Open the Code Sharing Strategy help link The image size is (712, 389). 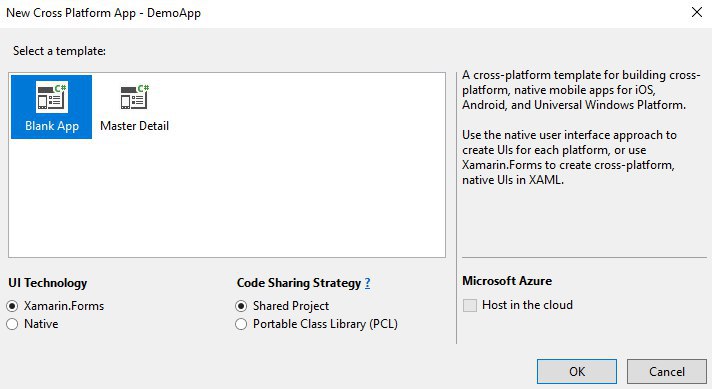point(367,283)
